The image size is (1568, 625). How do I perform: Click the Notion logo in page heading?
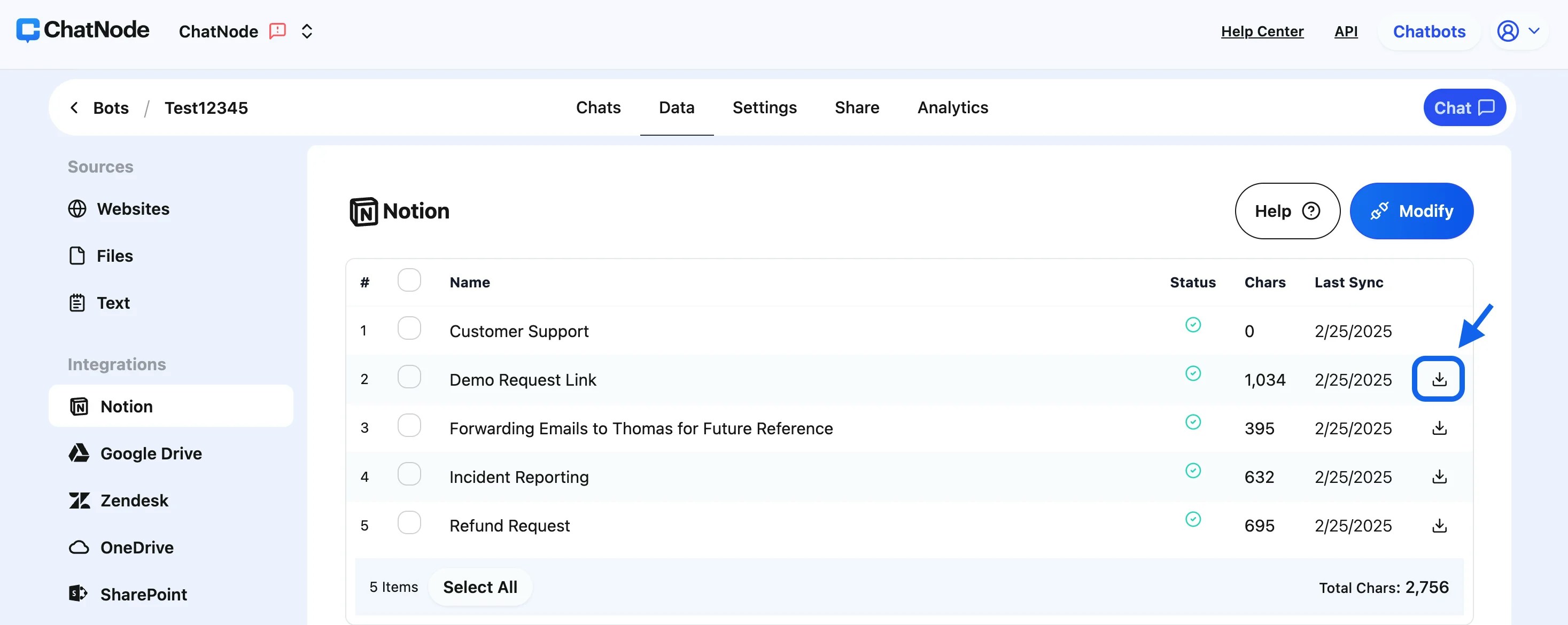364,212
